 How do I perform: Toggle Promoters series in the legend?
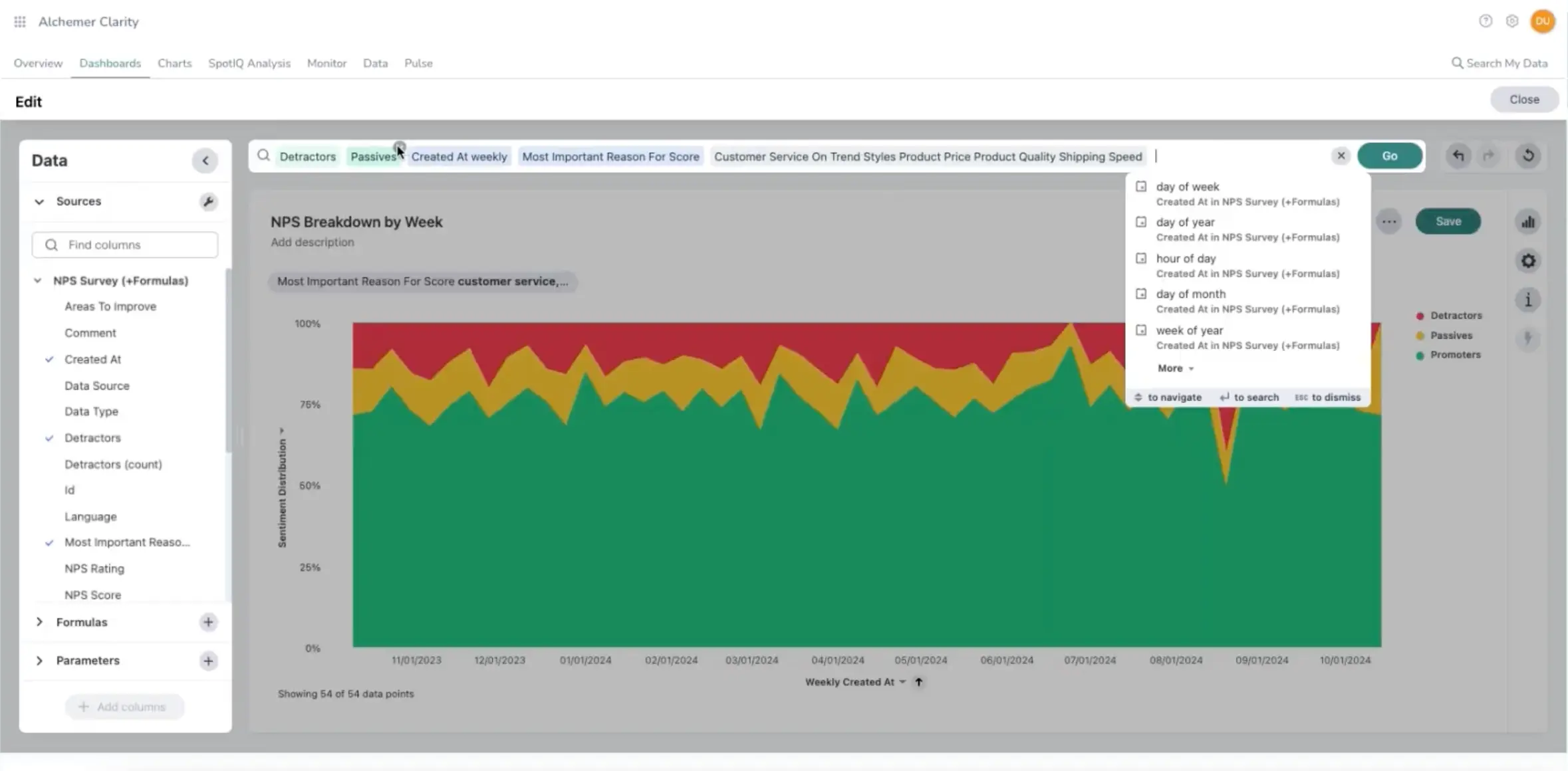1449,355
